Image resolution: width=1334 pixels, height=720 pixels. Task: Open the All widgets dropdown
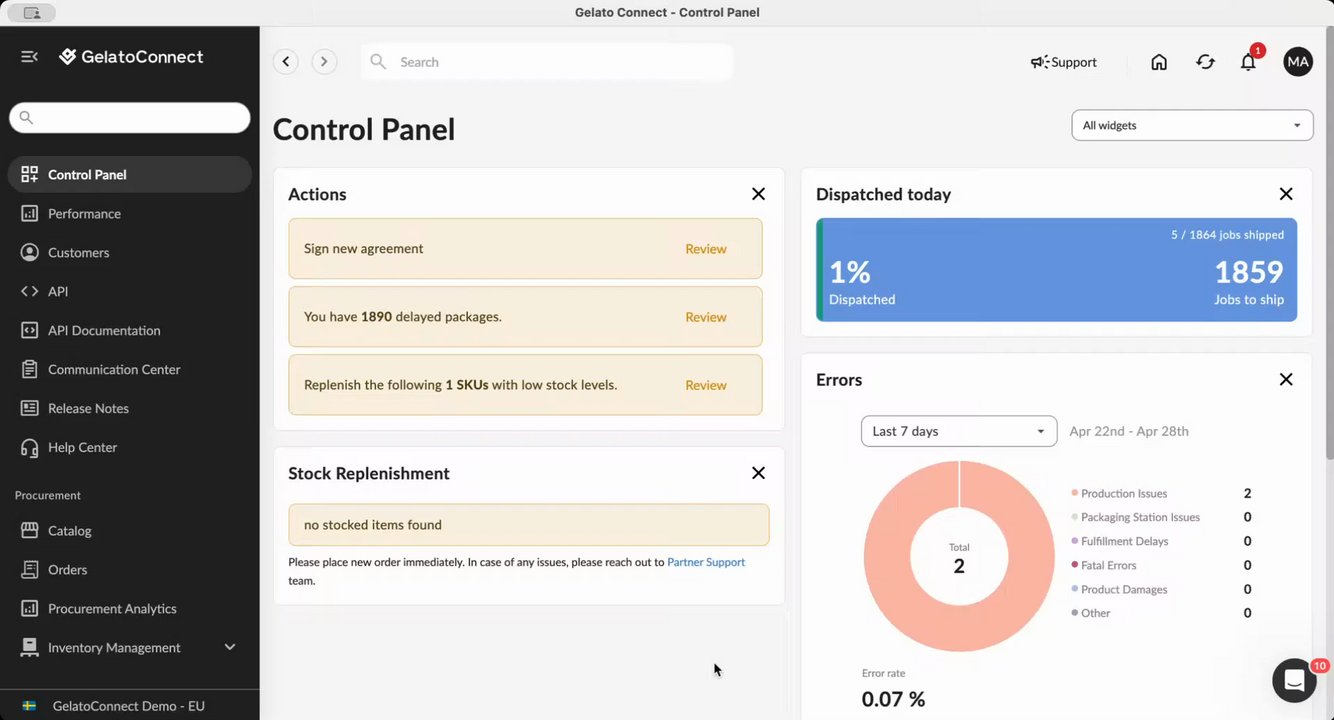[x=1192, y=125]
